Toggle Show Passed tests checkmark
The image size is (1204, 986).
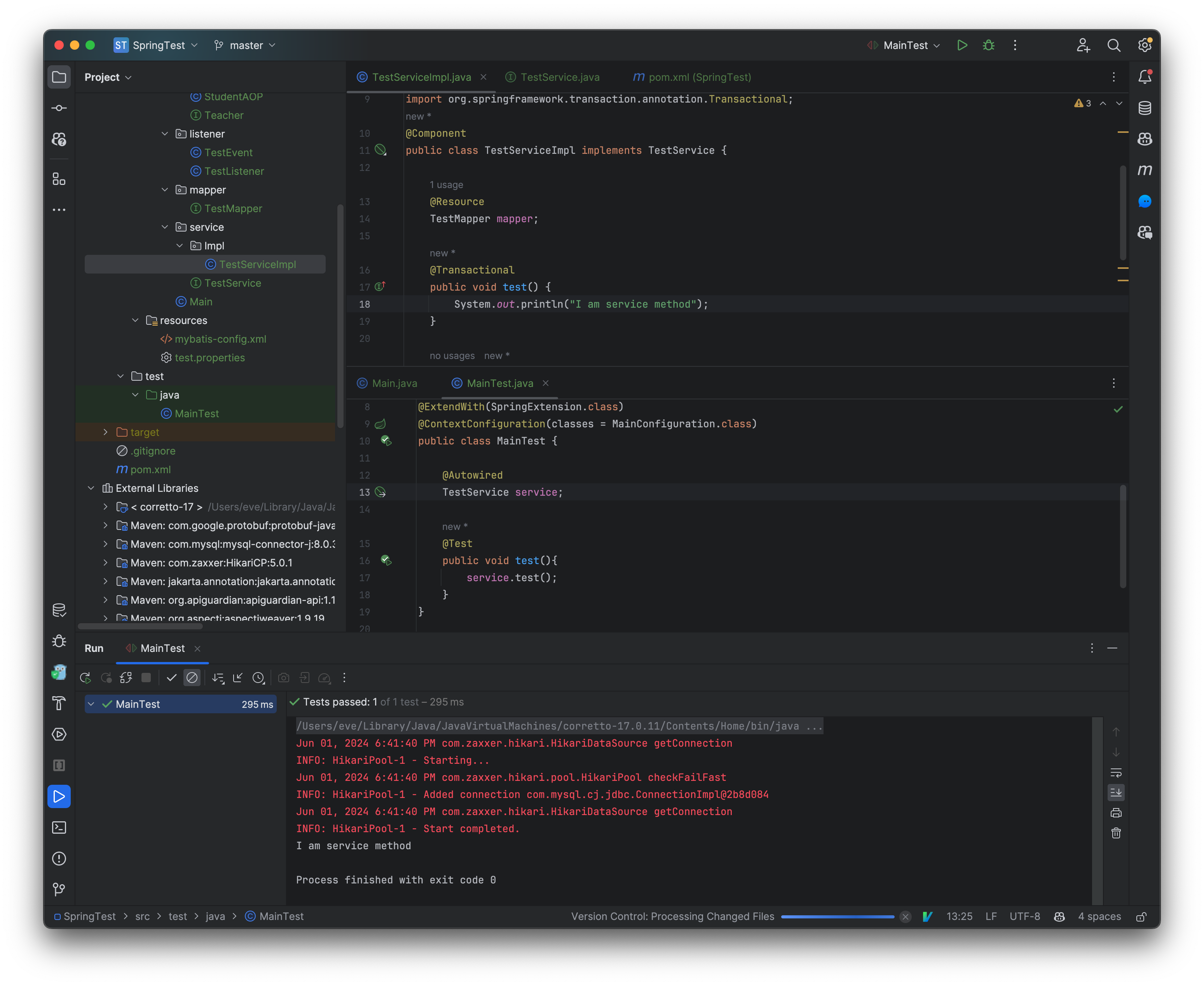coord(172,678)
